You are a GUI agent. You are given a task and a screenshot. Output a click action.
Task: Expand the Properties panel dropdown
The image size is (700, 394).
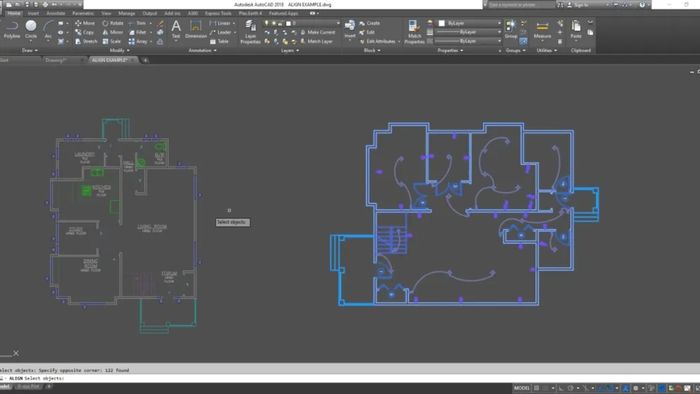click(x=450, y=50)
